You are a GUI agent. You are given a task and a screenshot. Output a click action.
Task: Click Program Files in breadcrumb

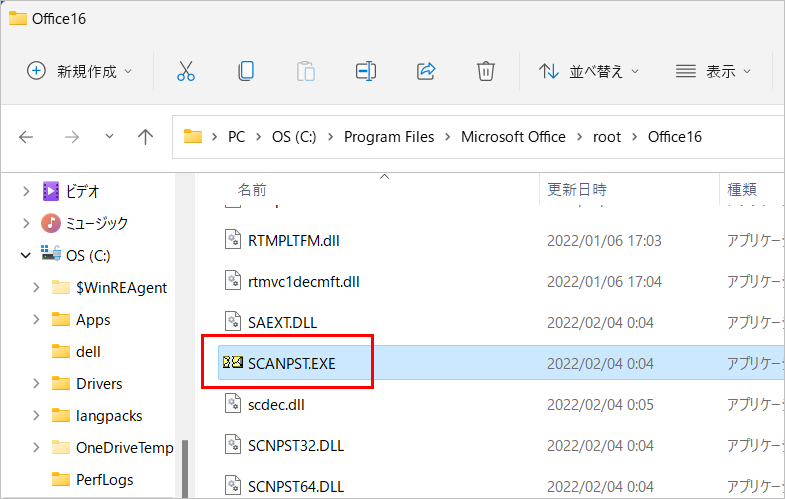[389, 137]
